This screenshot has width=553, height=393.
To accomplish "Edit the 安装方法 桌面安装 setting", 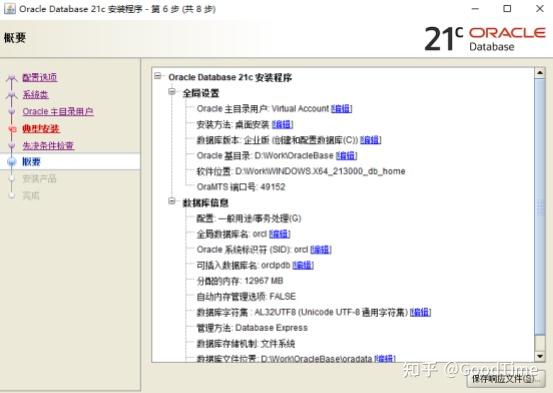I will 282,124.
